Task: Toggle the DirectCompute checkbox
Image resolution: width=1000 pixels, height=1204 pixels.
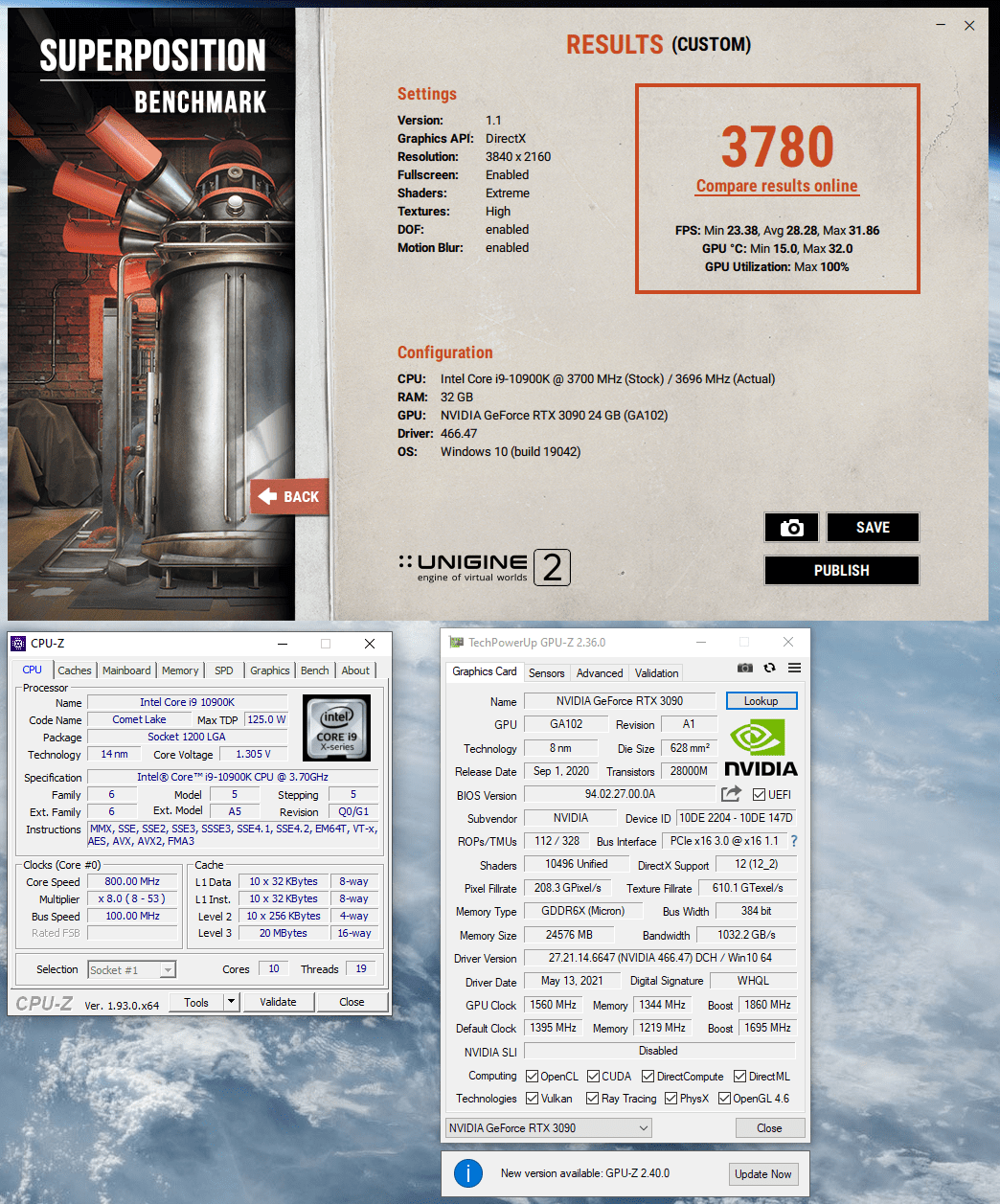Action: 648,1076
